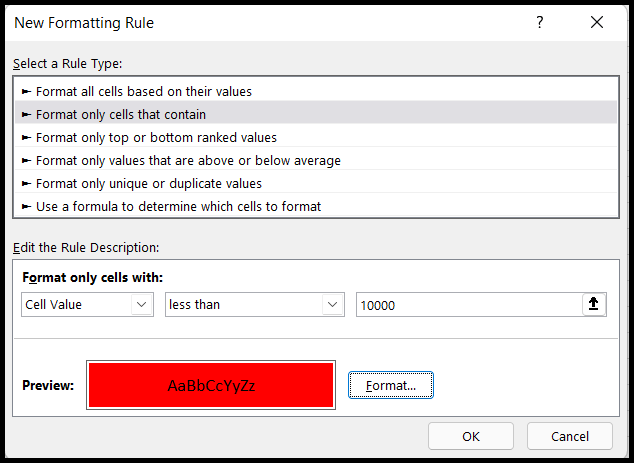Select 'Format all cells based on their values'
The image size is (634, 463).
(144, 91)
